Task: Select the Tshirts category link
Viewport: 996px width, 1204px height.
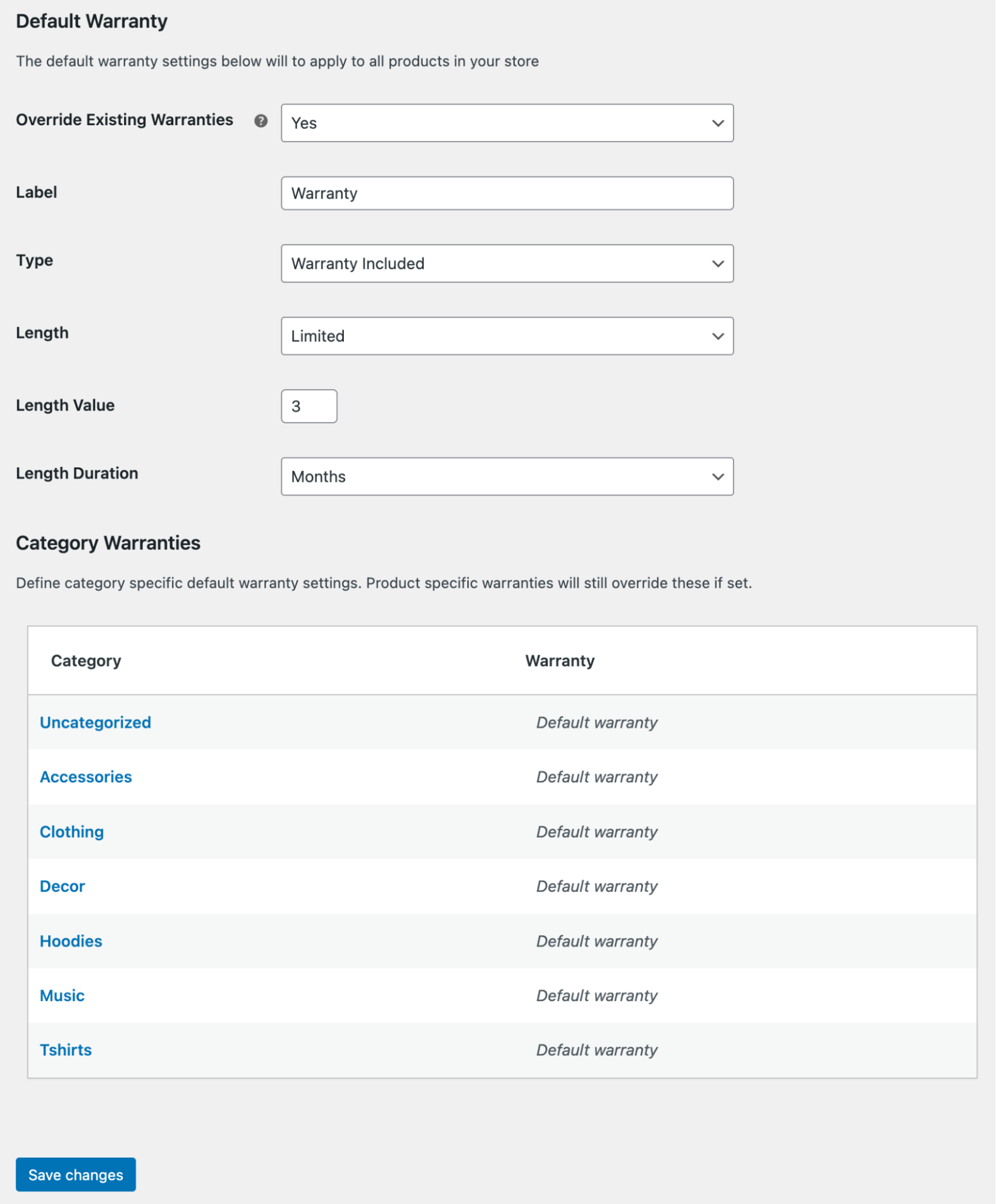Action: (x=65, y=1050)
